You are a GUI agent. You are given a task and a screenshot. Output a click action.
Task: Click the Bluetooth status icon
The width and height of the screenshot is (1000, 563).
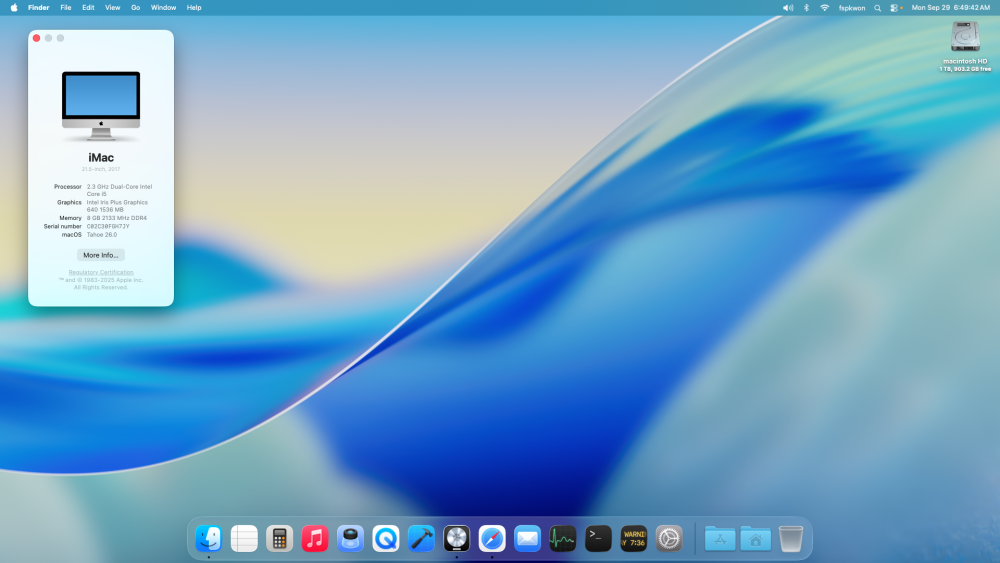(806, 8)
